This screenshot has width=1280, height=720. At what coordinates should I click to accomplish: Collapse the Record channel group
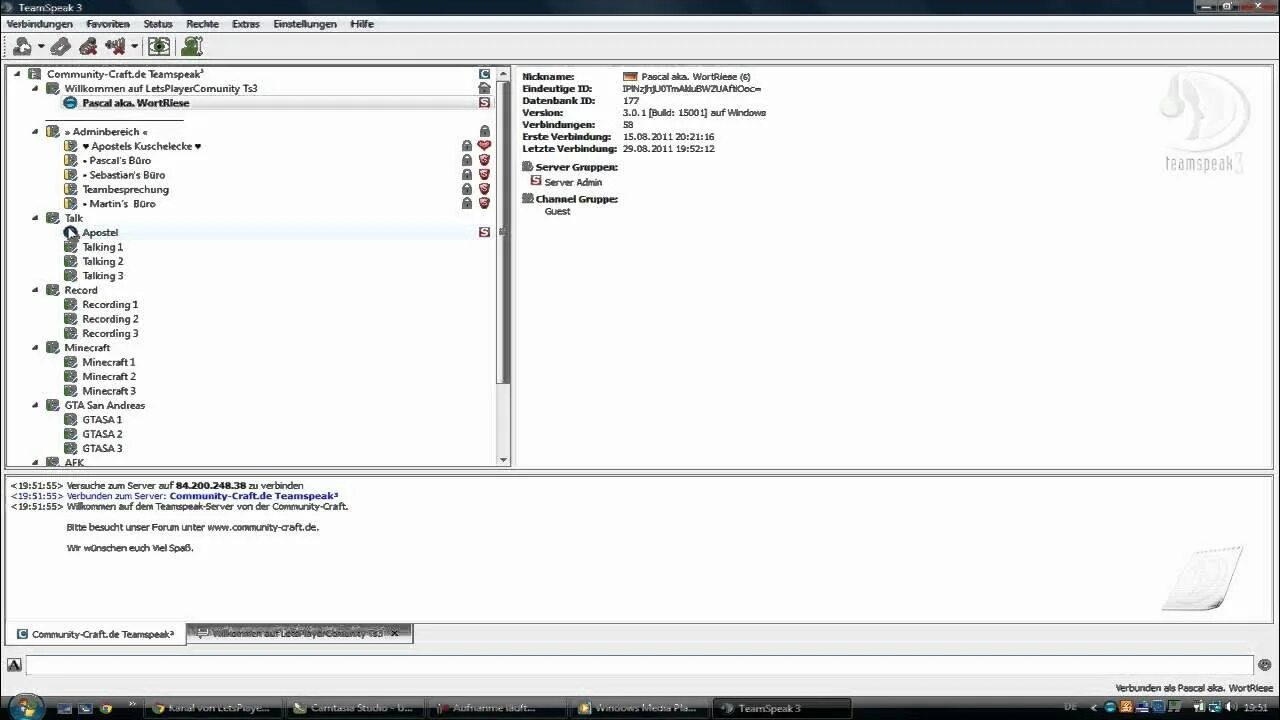(x=35, y=290)
